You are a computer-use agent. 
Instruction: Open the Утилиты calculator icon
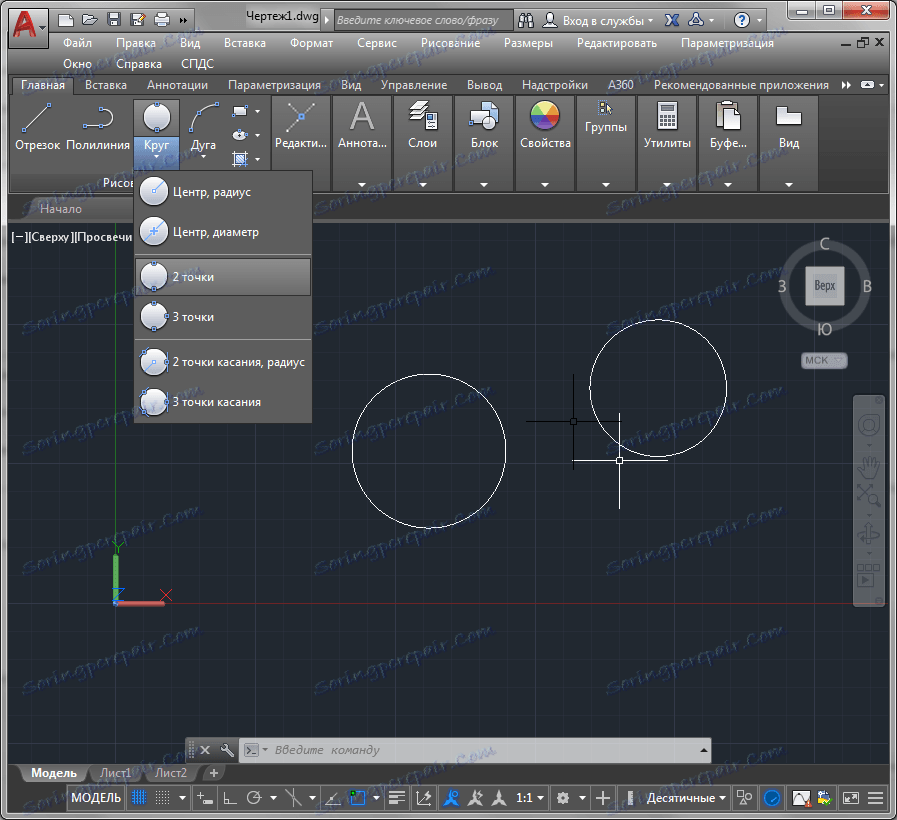[667, 117]
